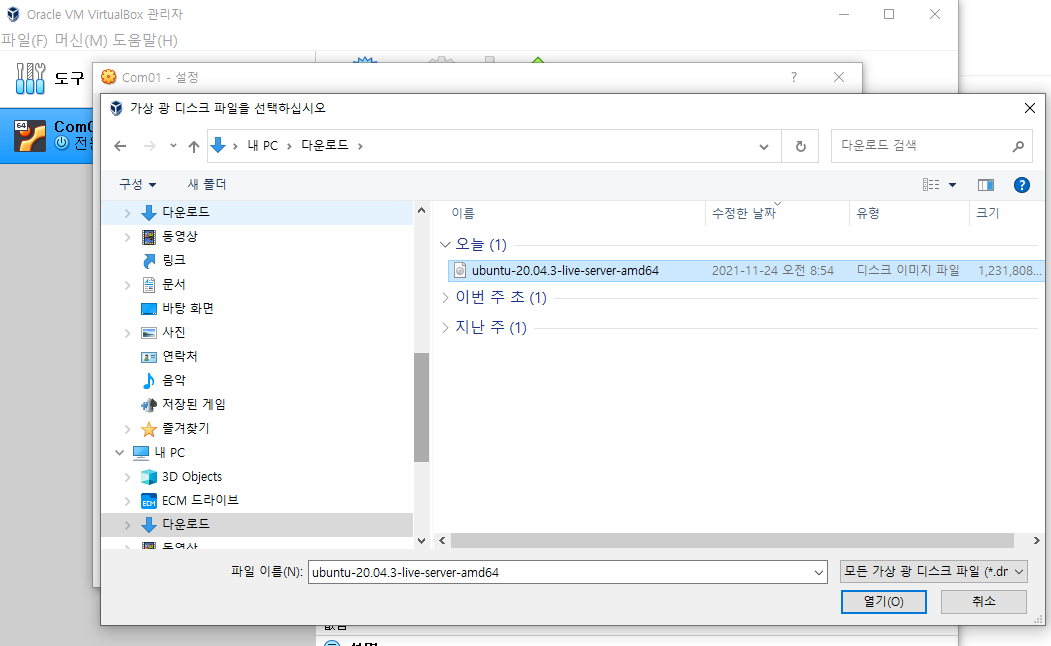Expand 사진 tree node
The height and width of the screenshot is (646, 1051).
pos(127,333)
